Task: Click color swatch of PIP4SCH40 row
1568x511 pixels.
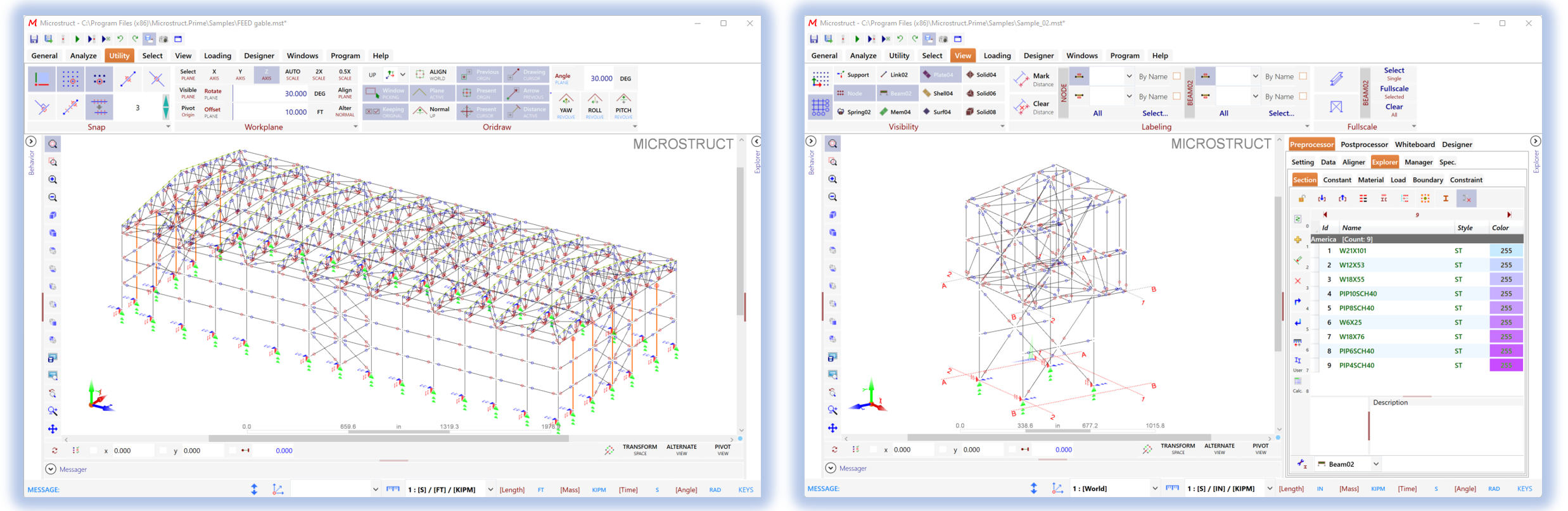Action: click(x=1506, y=365)
